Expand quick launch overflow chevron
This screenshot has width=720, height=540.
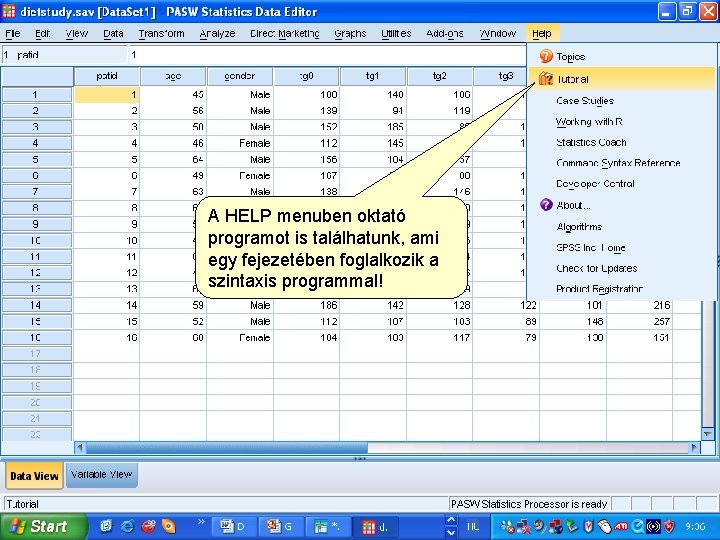(x=201, y=522)
